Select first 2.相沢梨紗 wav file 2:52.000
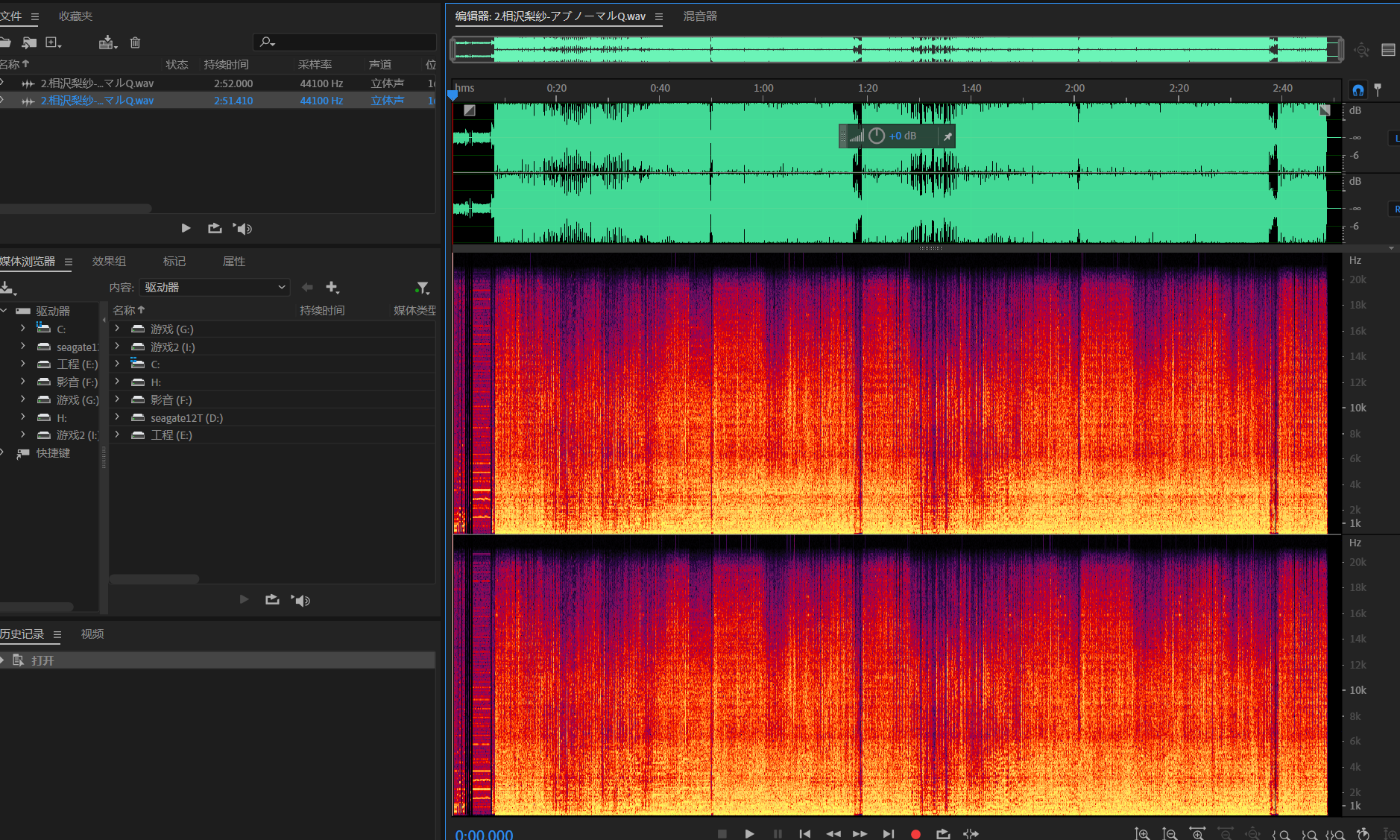Screen dimensions: 1400x840 tap(218, 83)
